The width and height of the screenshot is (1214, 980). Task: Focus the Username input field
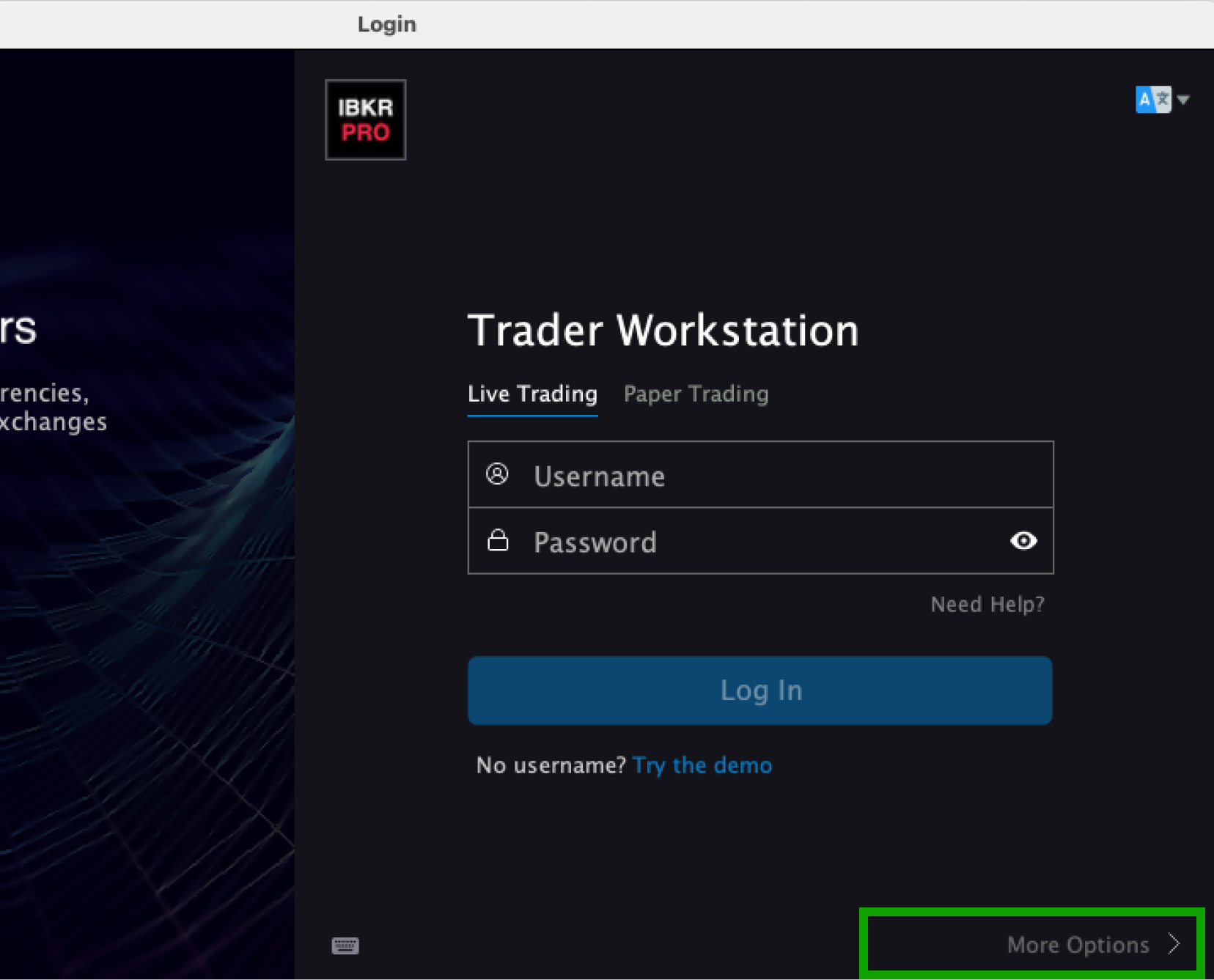[x=777, y=475]
